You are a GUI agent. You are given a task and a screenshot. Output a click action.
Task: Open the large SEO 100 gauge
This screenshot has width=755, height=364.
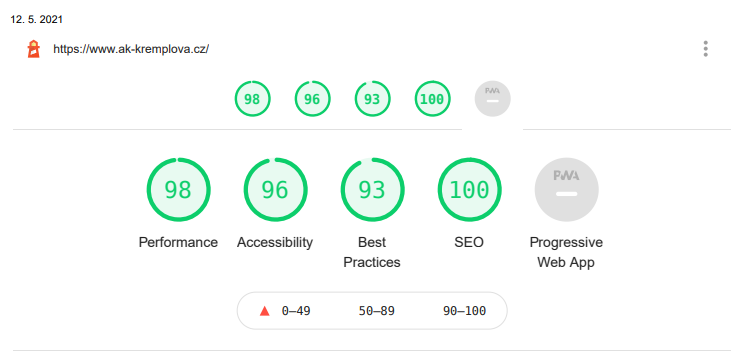[469, 190]
